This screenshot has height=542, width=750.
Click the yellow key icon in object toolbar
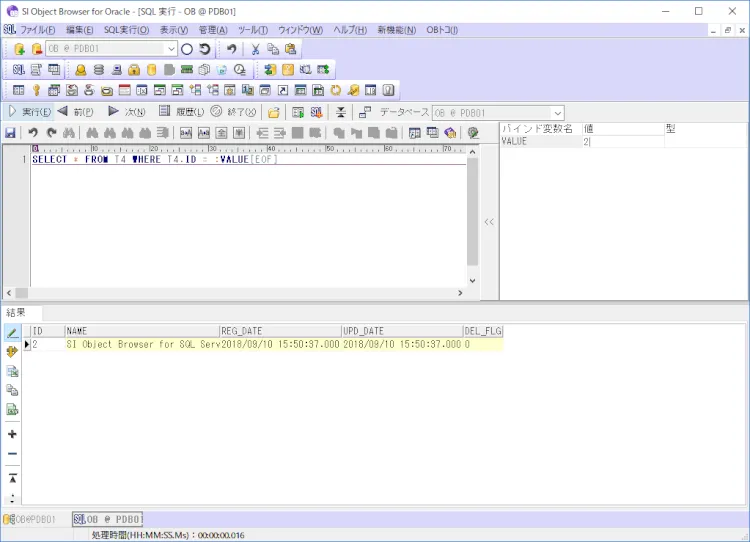36,90
